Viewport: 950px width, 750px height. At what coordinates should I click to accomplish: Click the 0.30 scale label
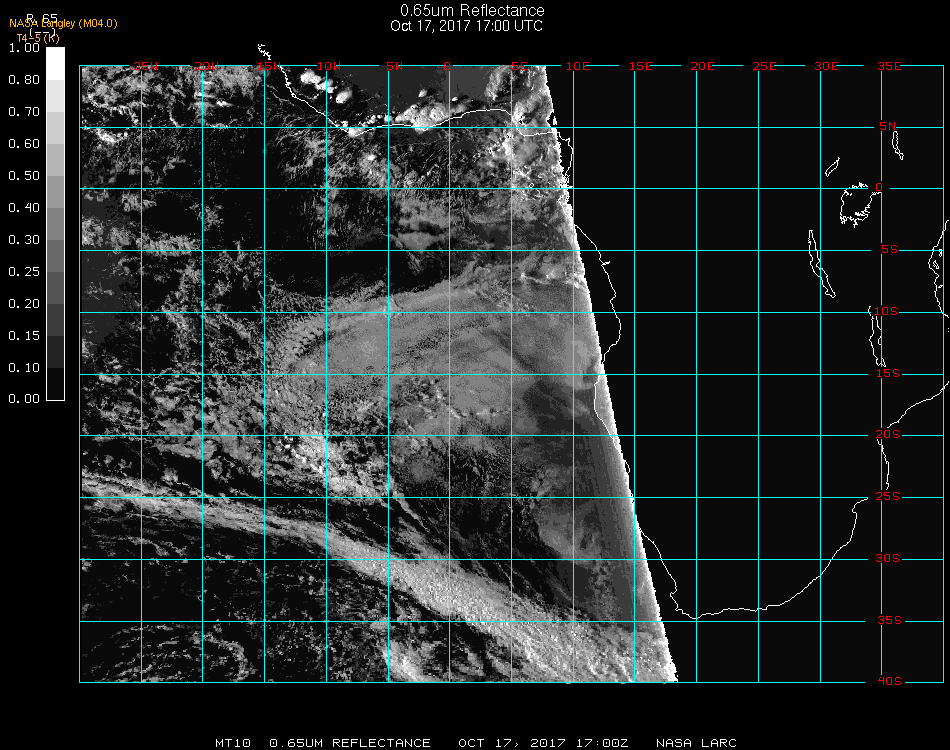pyautogui.click(x=24, y=240)
